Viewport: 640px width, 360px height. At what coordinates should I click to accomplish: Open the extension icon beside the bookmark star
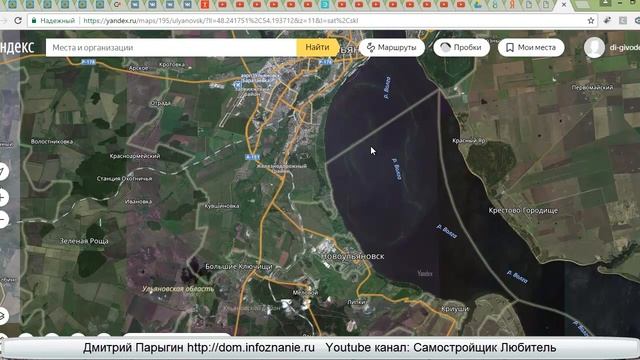tap(607, 20)
